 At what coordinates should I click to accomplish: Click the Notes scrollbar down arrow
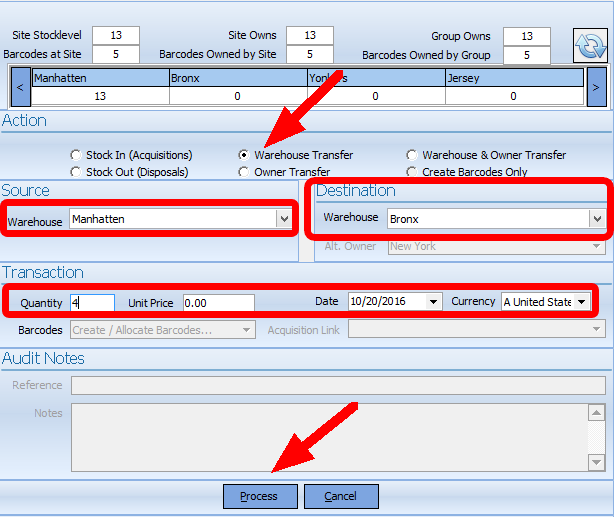pos(596,461)
